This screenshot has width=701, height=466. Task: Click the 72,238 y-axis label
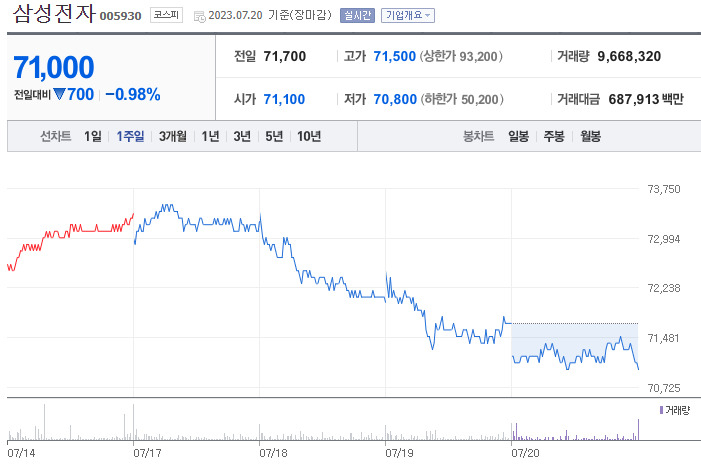664,288
